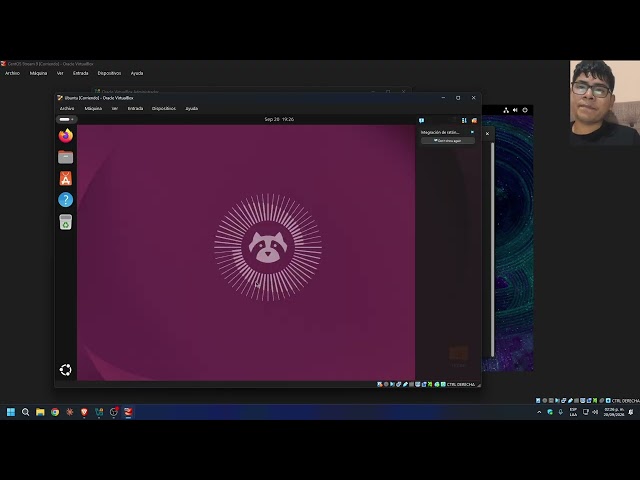Open Windows taskbar Search
The image size is (640, 480).
[x=25, y=412]
